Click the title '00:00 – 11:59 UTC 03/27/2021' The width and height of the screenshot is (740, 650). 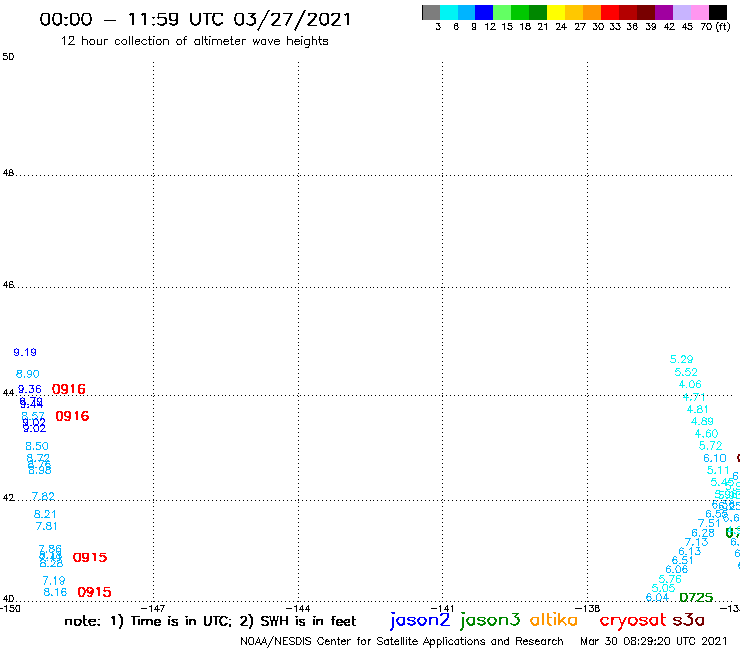[x=195, y=19]
